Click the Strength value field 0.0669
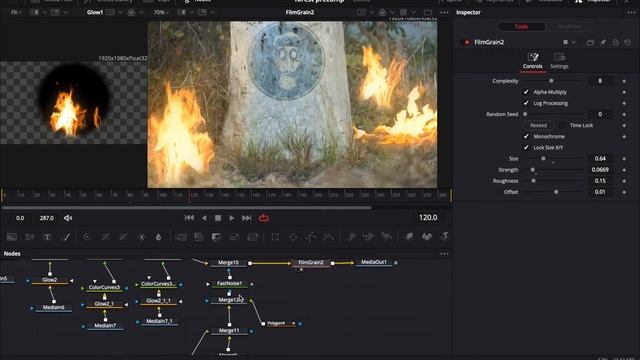This screenshot has width=640, height=360. tap(600, 170)
